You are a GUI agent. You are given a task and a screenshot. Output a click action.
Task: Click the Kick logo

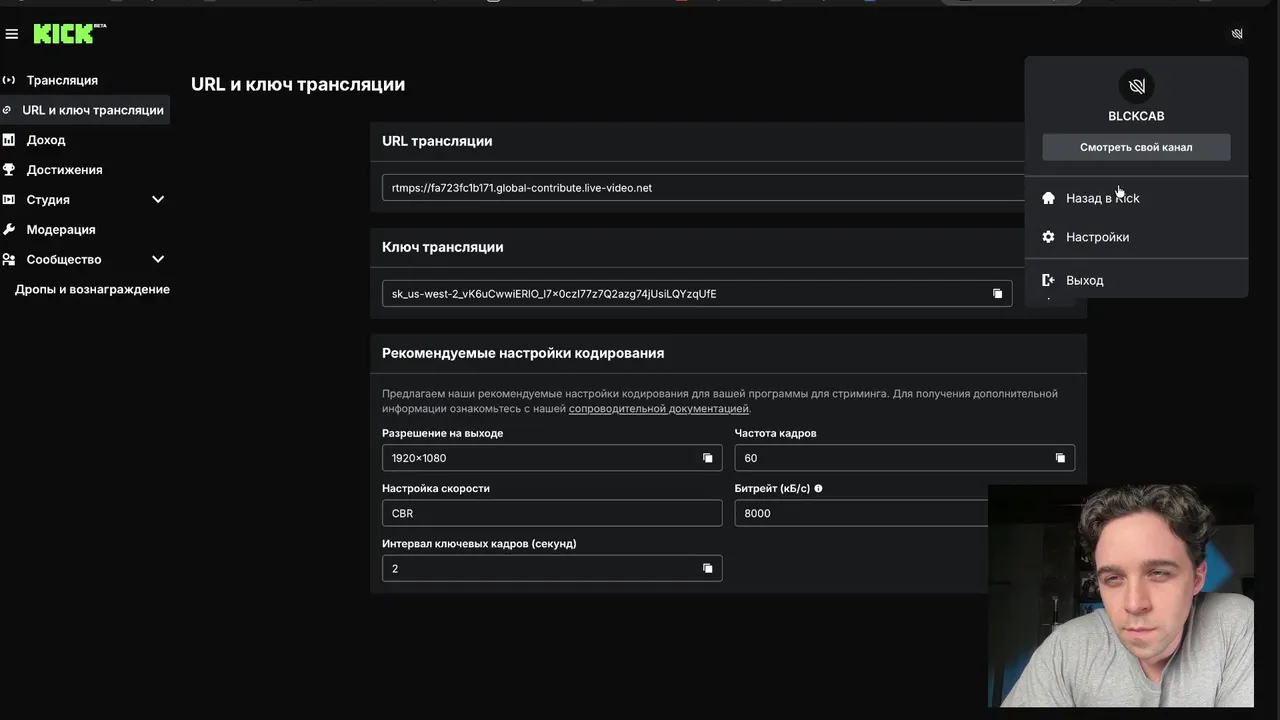pos(69,34)
